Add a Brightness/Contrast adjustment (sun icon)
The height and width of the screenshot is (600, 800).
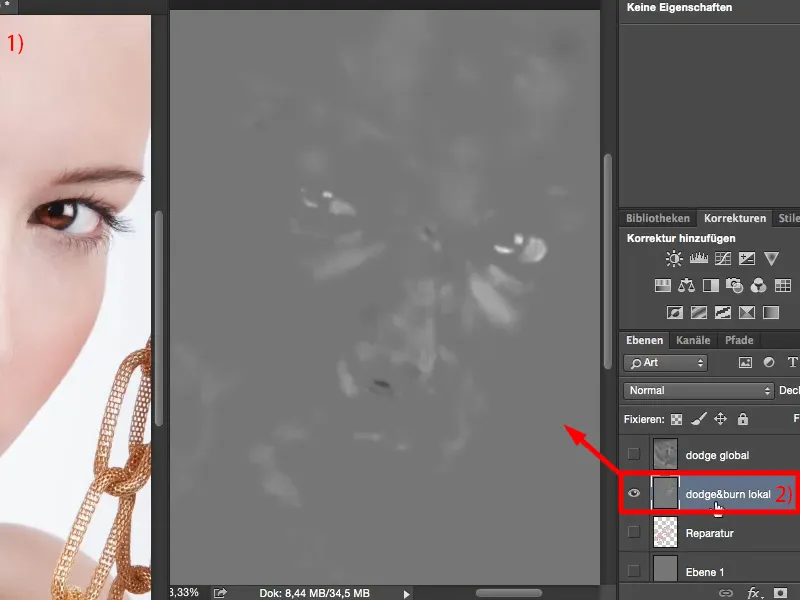tap(673, 259)
